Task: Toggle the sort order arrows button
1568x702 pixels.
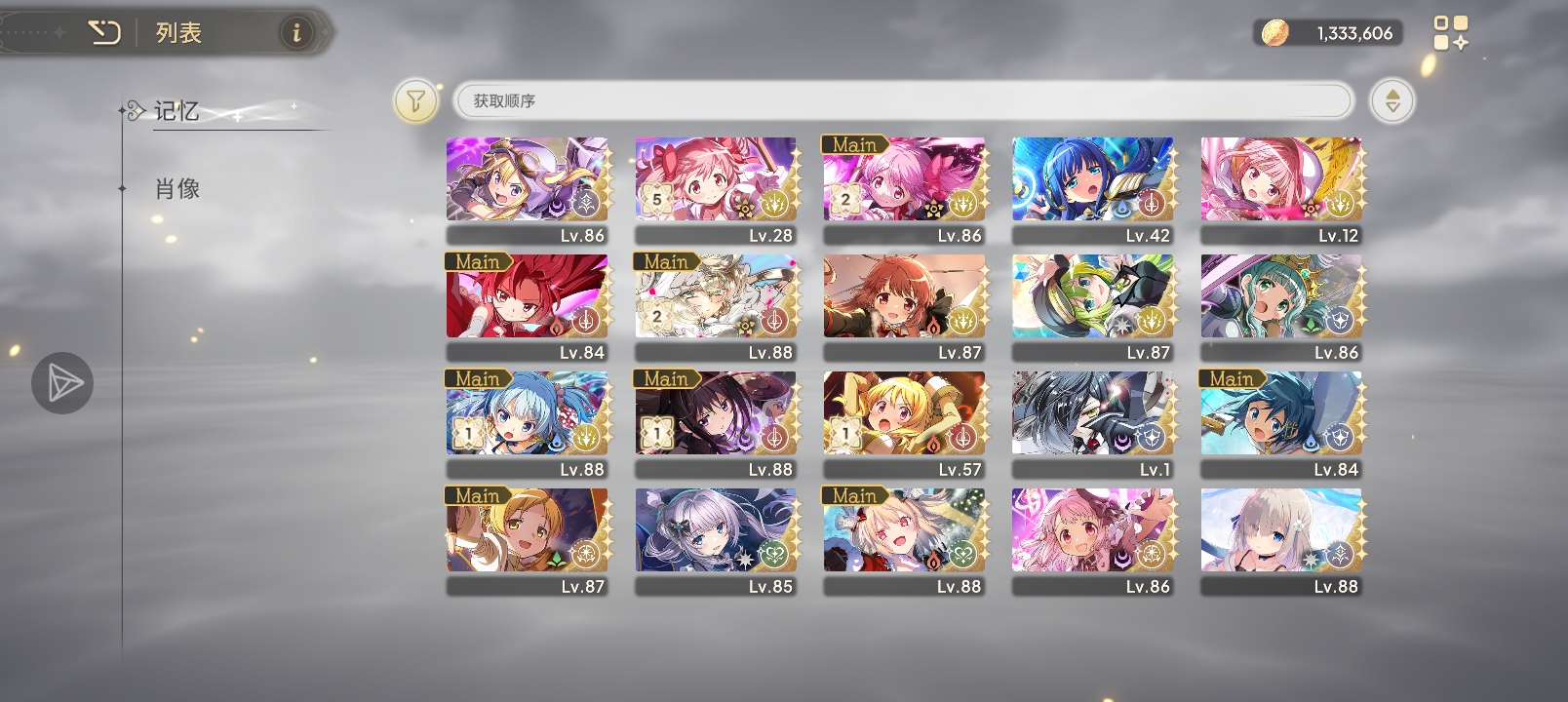Action: 1392,100
